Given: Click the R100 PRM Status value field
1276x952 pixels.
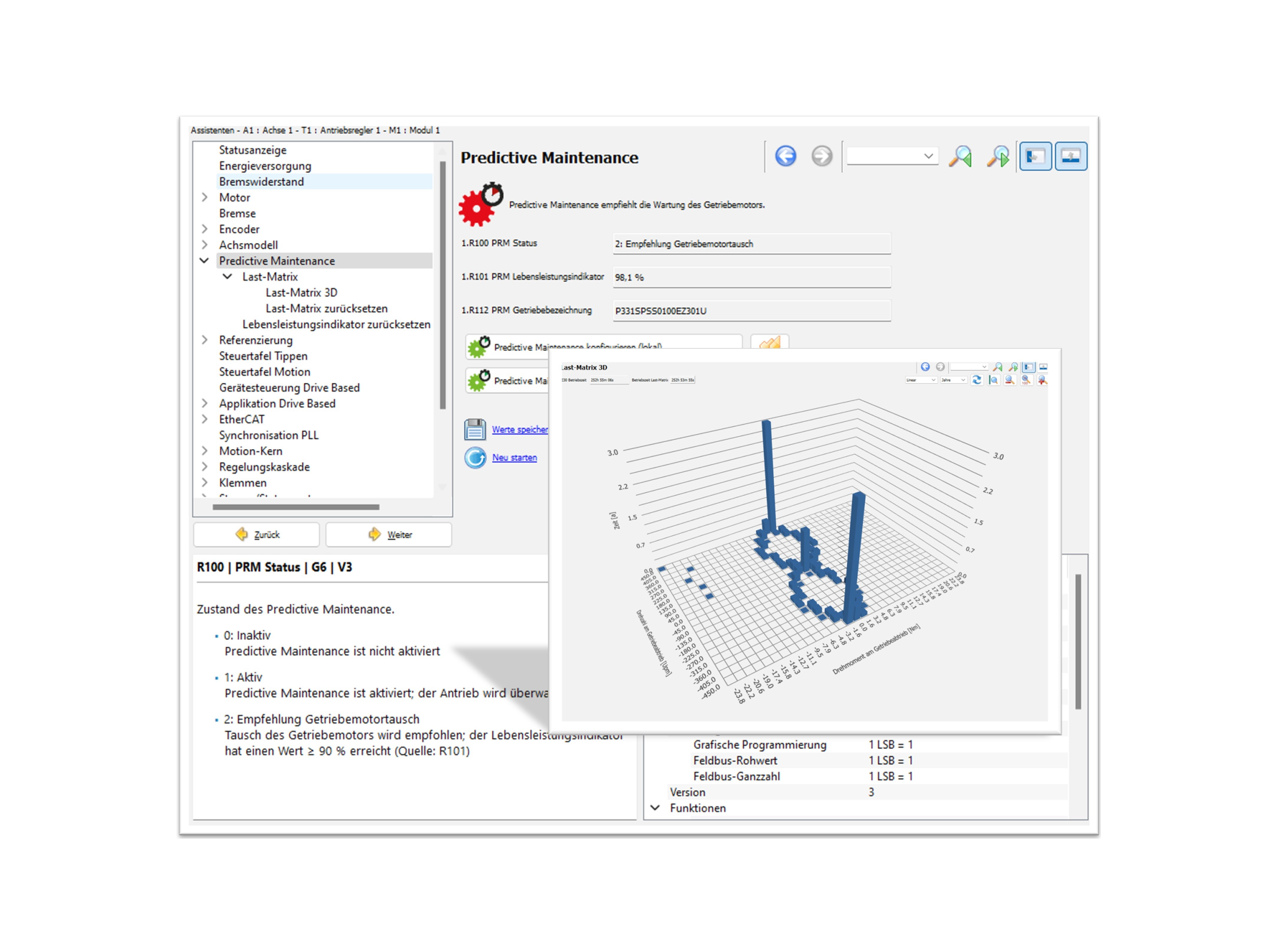Looking at the screenshot, I should coord(751,244).
